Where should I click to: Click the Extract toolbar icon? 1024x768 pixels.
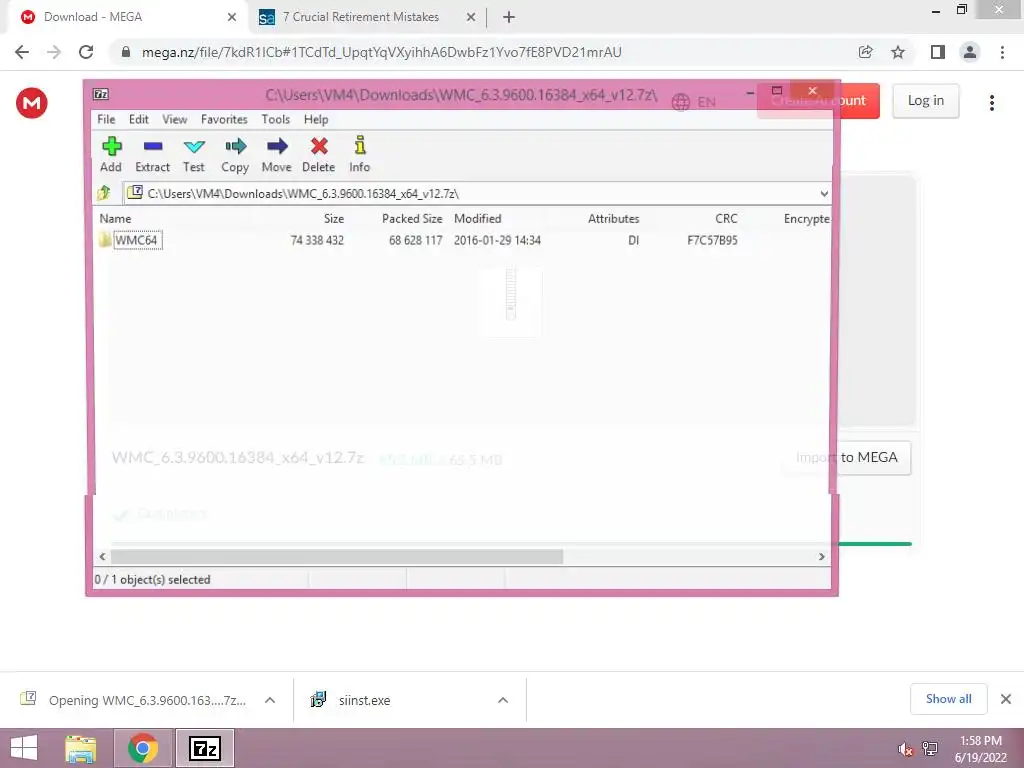(x=153, y=146)
